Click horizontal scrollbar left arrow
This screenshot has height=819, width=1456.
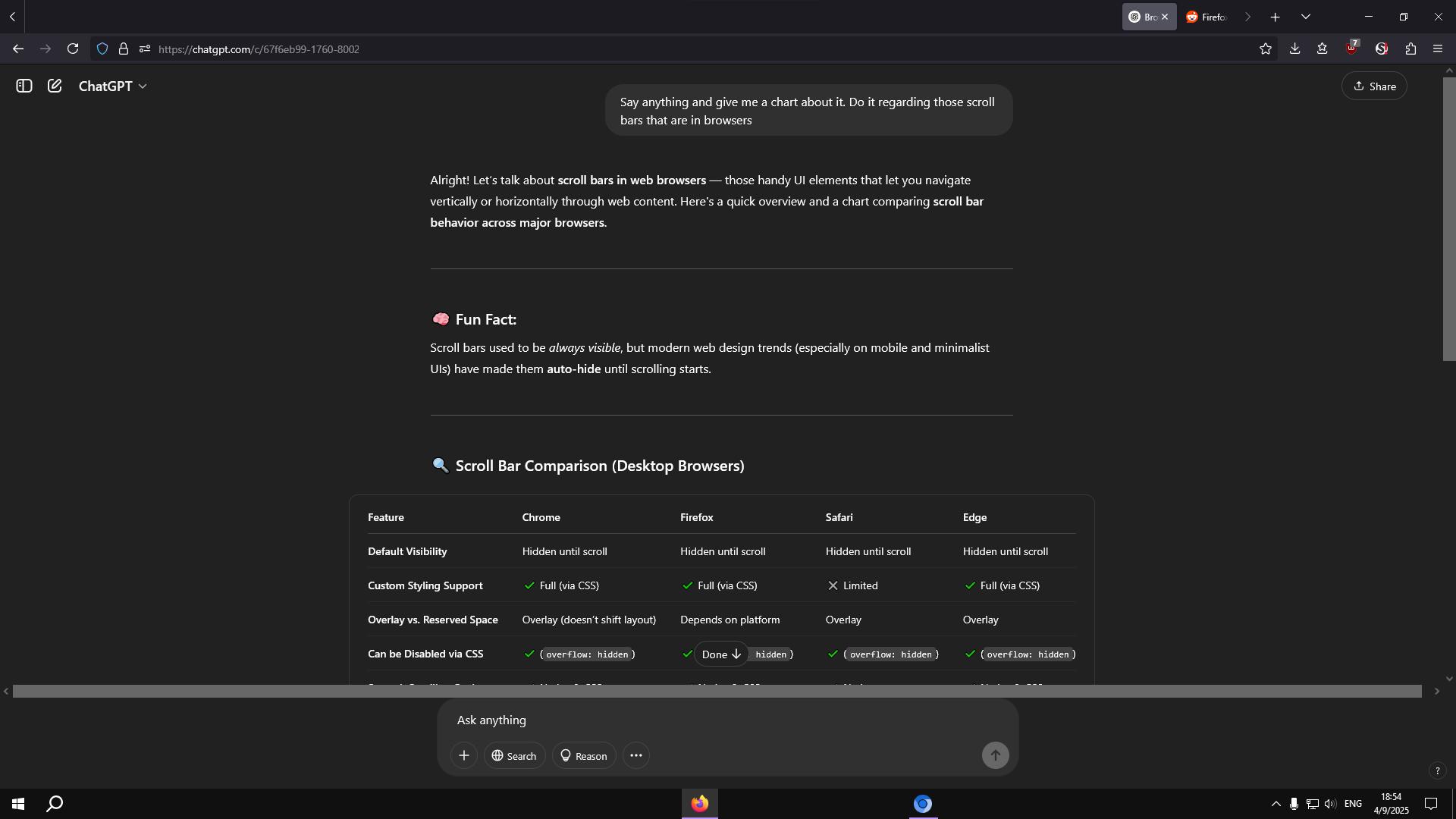[x=6, y=691]
